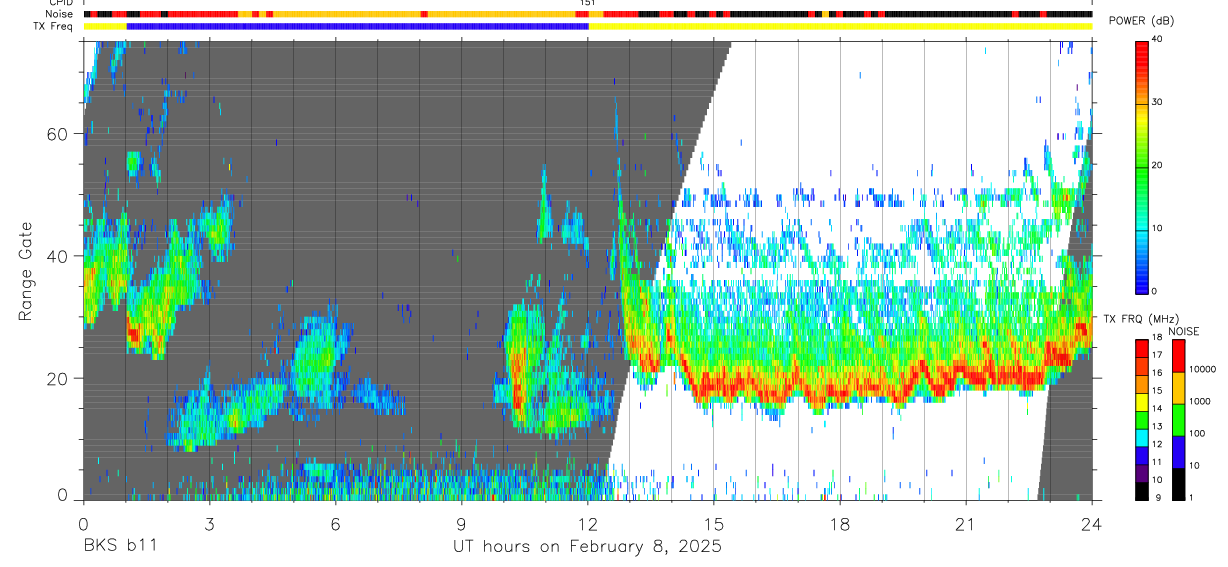
Task: Click the '20' tick on the Range Gate axis
Action: click(56, 378)
